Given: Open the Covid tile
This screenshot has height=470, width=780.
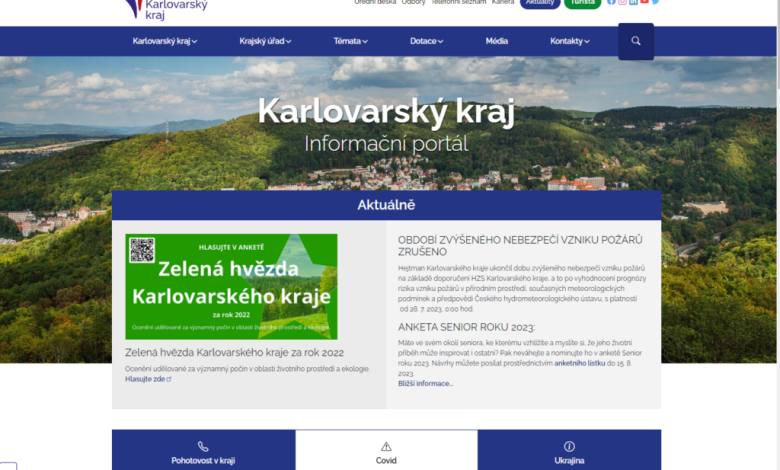Looking at the screenshot, I should pos(387,450).
